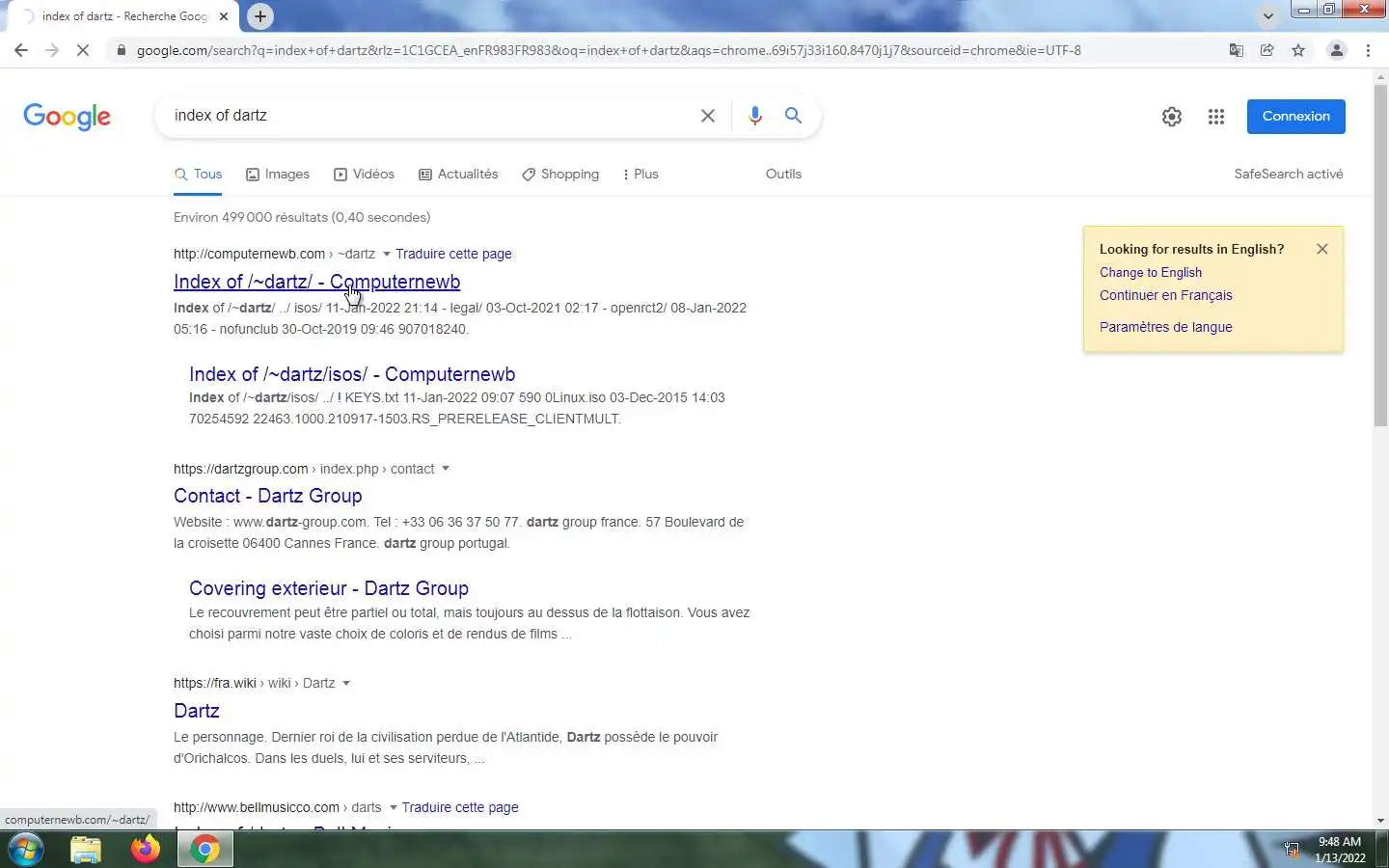Click the page vertical scrollbar
1389x868 pixels.
coord(1380,256)
